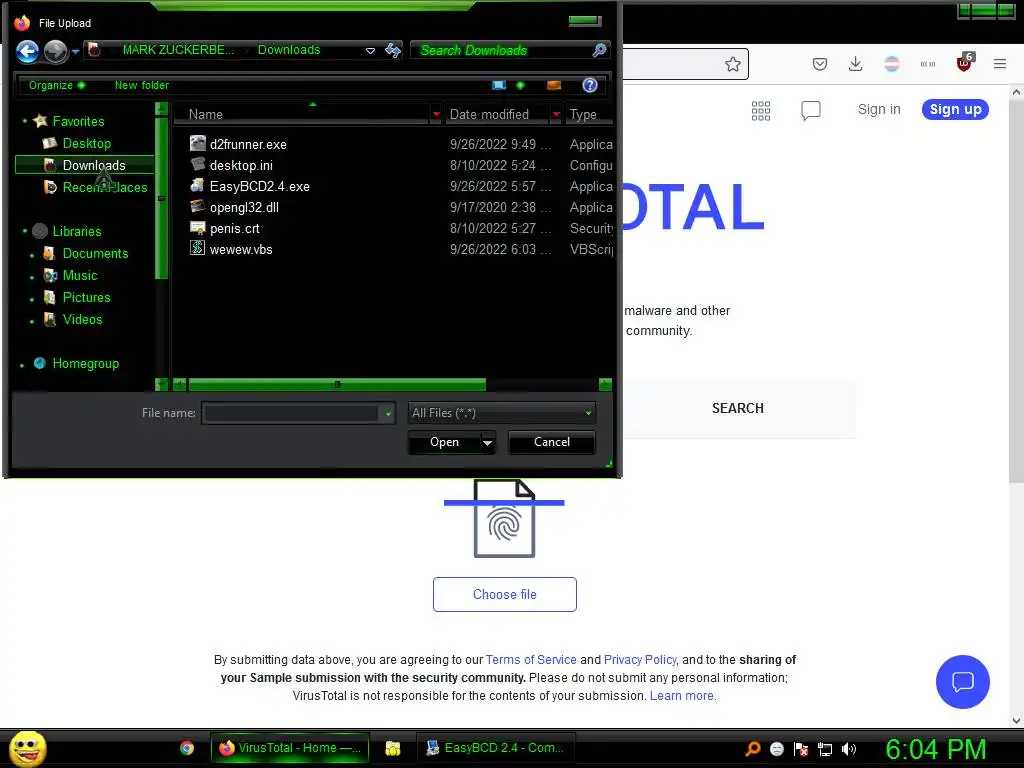Select the file EasyBCD2.4.exe
Viewport: 1024px width, 768px height.
259,186
